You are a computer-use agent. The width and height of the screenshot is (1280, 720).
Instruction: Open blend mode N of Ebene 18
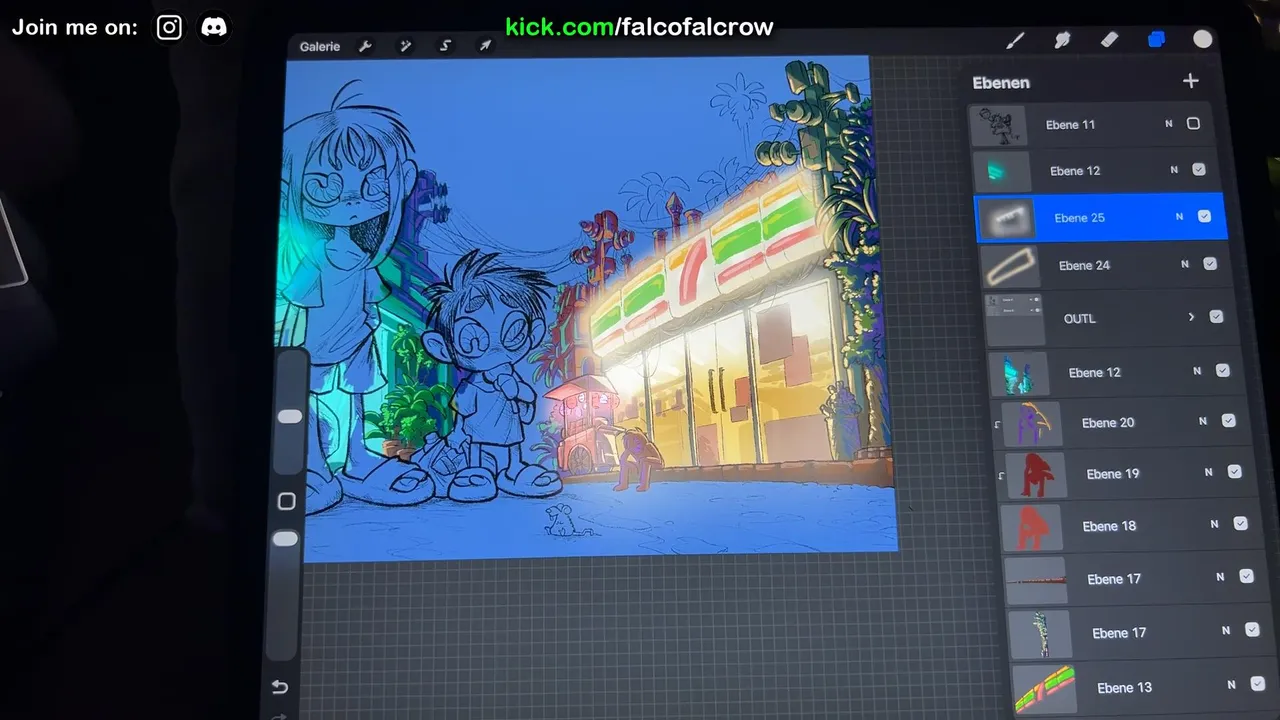[x=1215, y=525]
